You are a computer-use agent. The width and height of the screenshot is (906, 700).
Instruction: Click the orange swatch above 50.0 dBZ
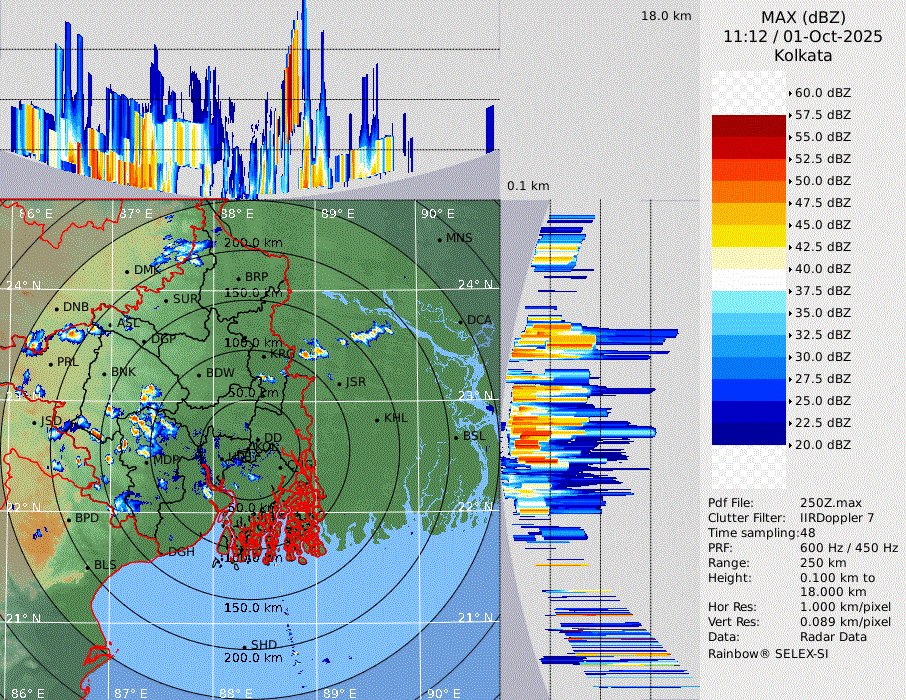click(x=748, y=170)
